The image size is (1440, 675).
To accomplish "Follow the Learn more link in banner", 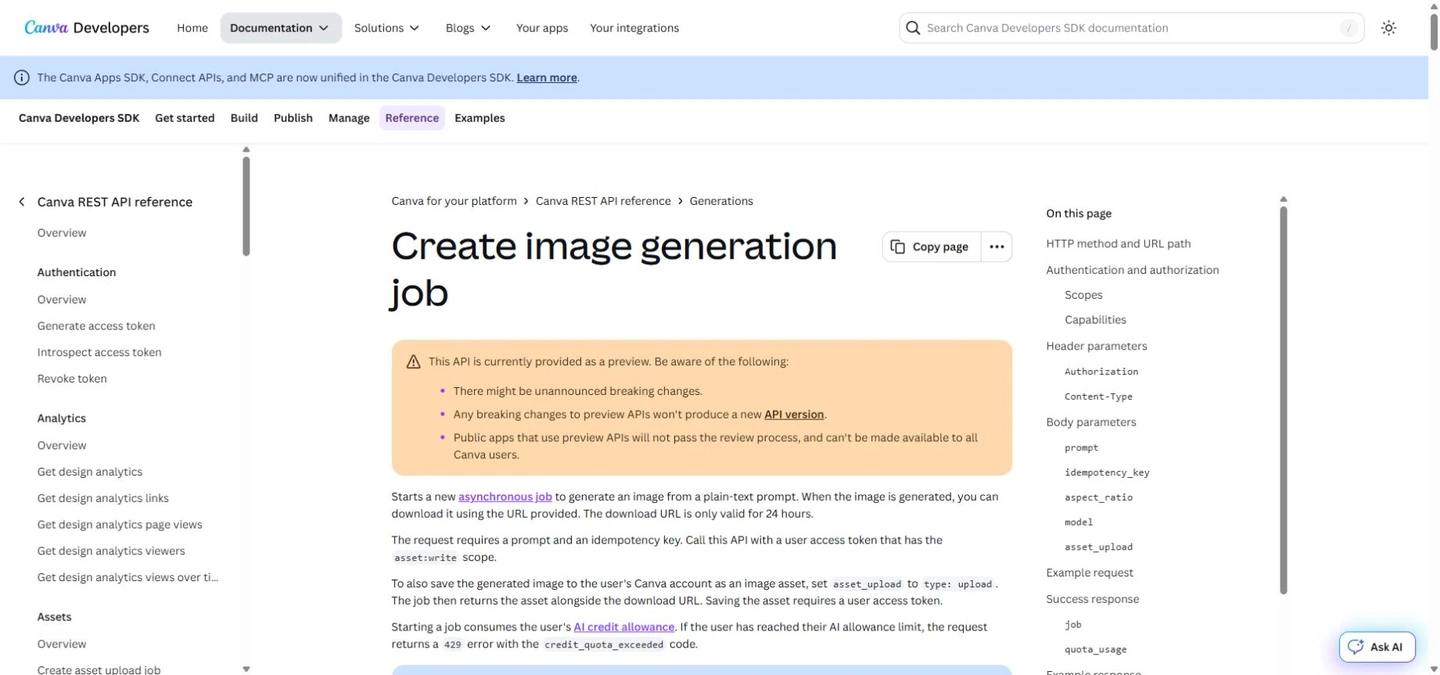I will point(546,78).
